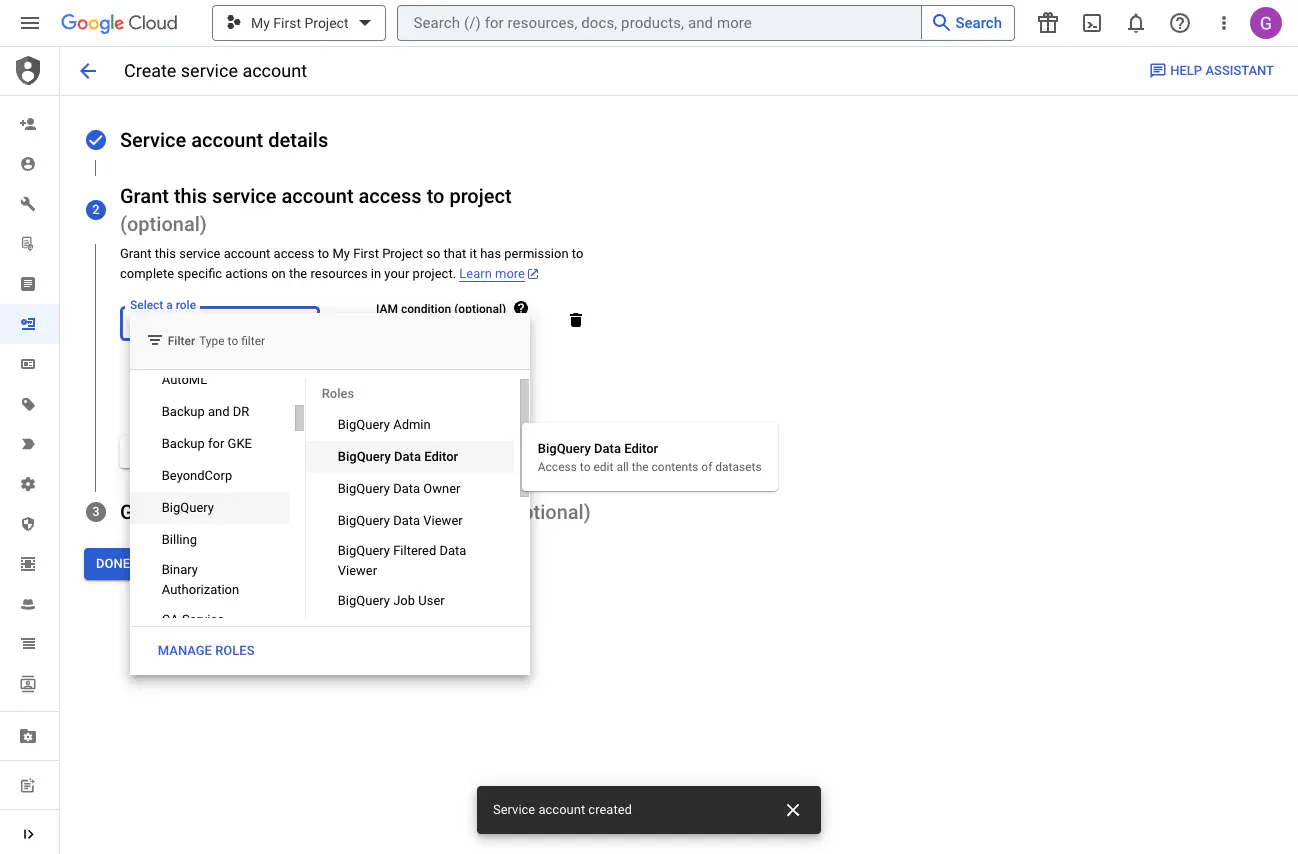1298x854 pixels.
Task: Delete the role with the trash icon
Action: [575, 319]
